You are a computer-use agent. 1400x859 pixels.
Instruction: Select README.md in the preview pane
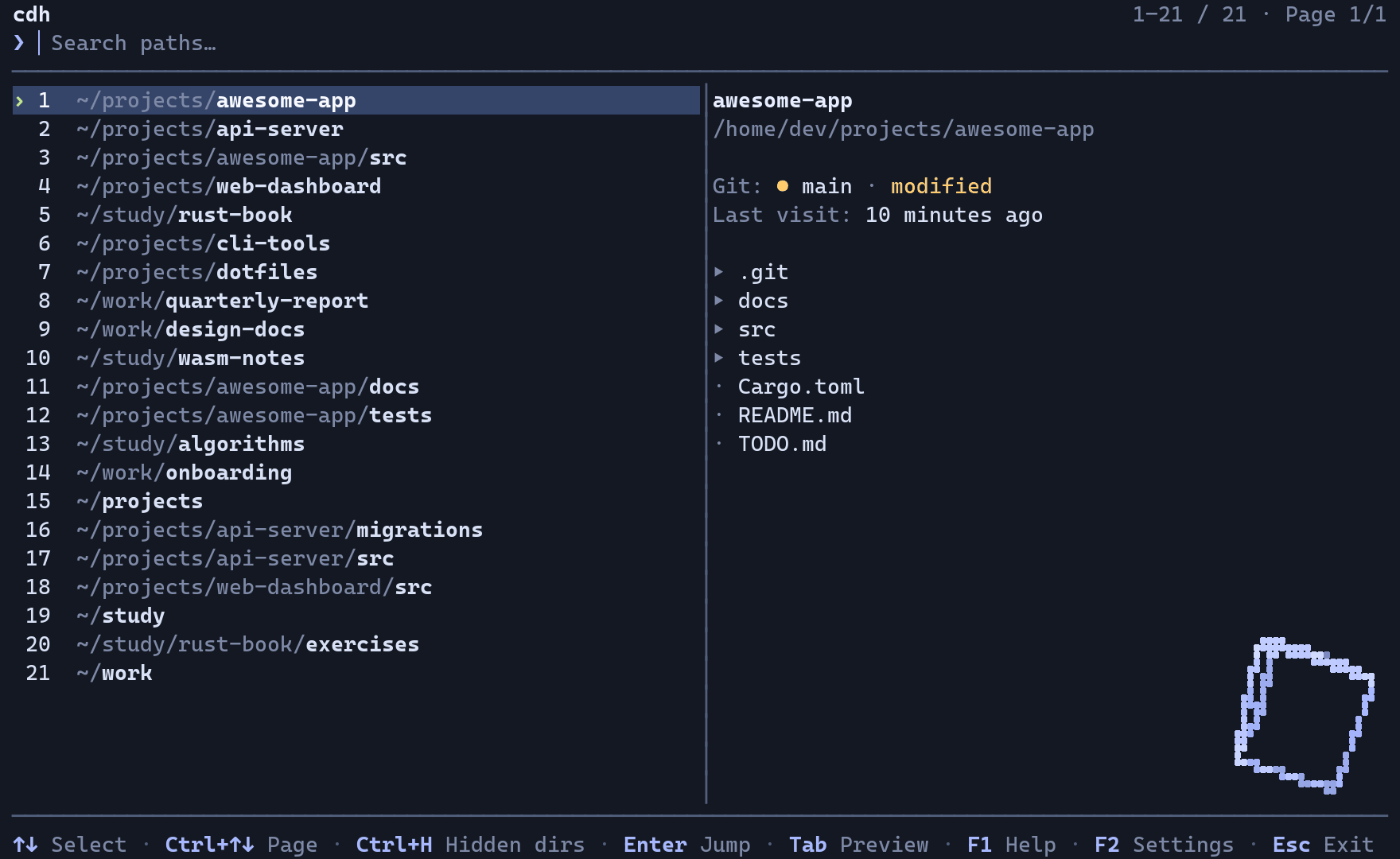tap(783, 415)
